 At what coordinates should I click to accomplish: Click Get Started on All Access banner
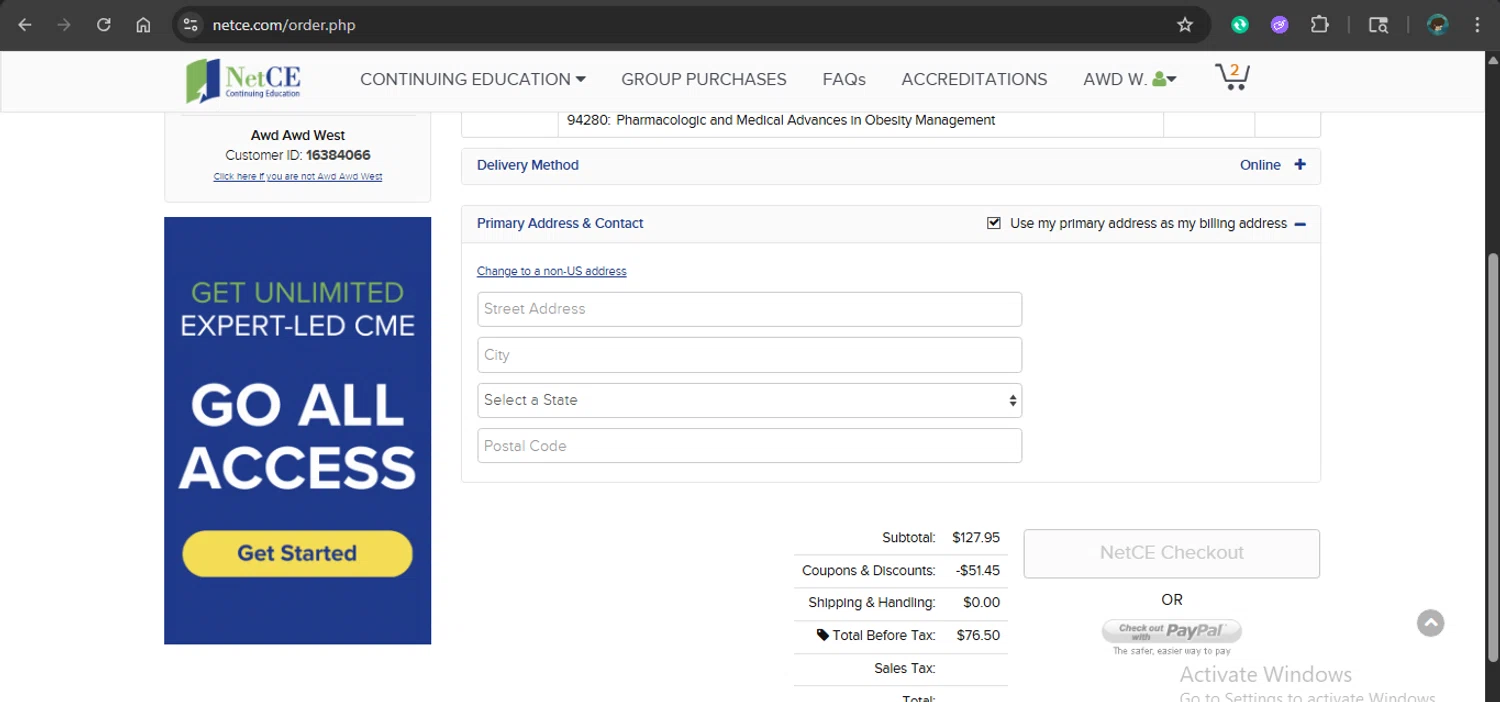pos(297,553)
